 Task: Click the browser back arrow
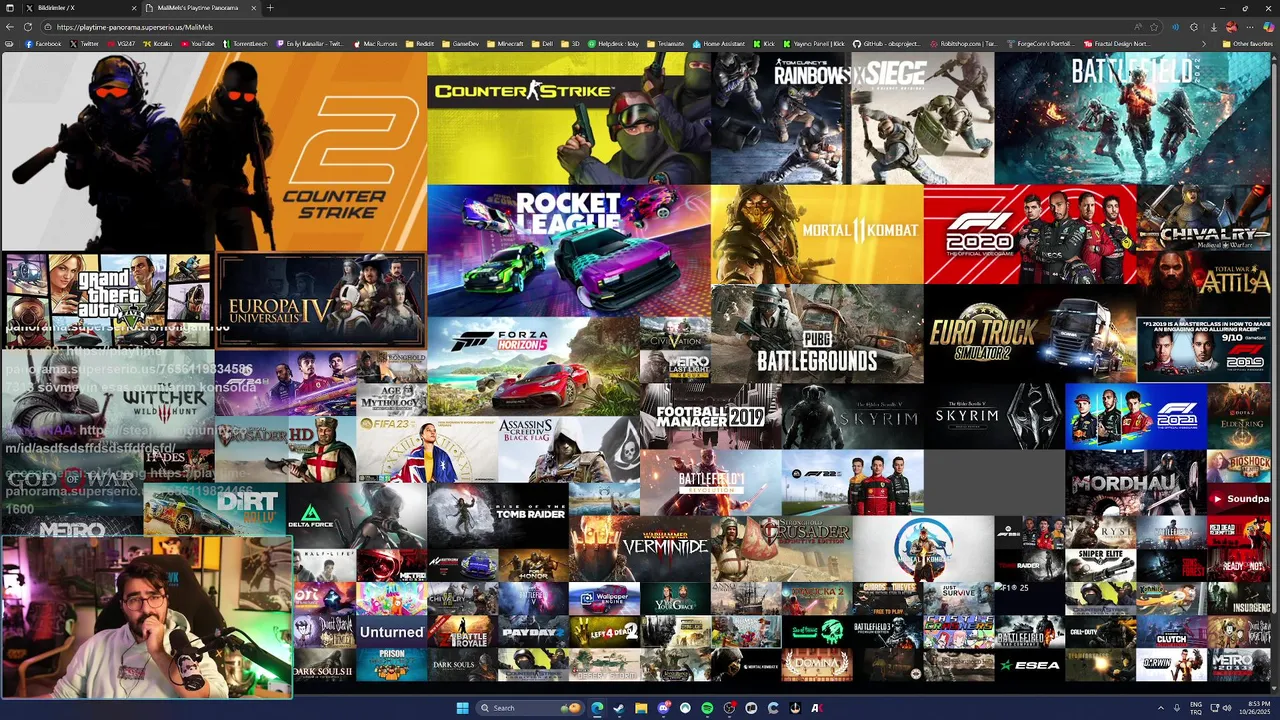coord(9,27)
